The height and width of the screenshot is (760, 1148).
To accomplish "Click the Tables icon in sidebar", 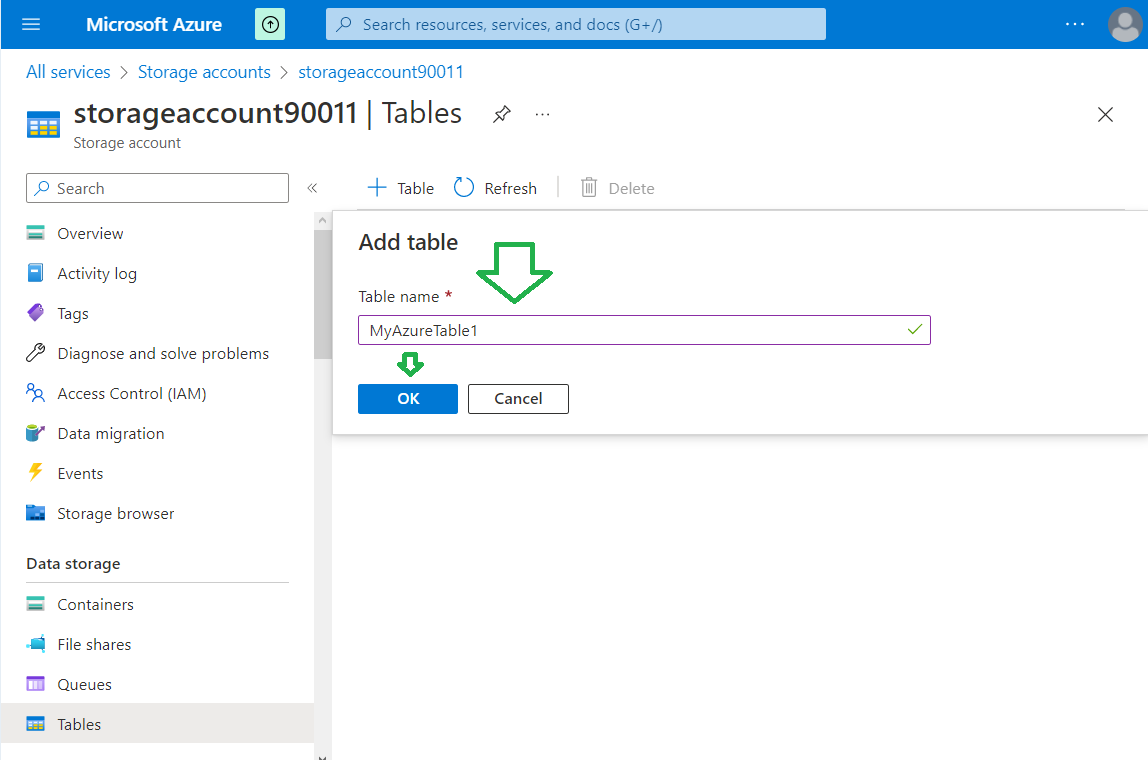I will pyautogui.click(x=35, y=724).
